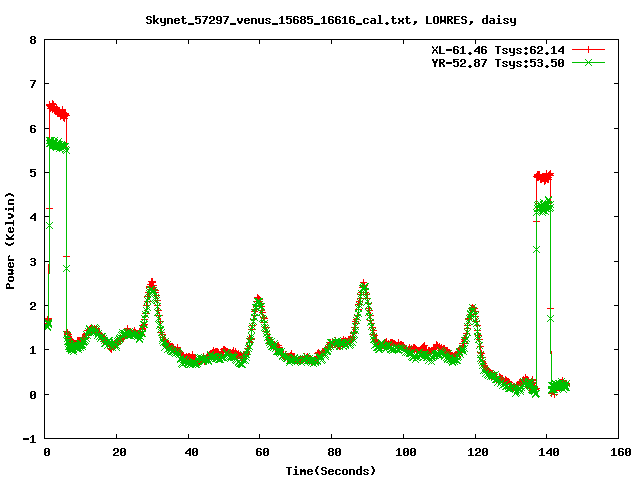This screenshot has height=480, width=640.
Task: Click the green calibration plateau near 4.2 Kelvin
Action: 543,207
